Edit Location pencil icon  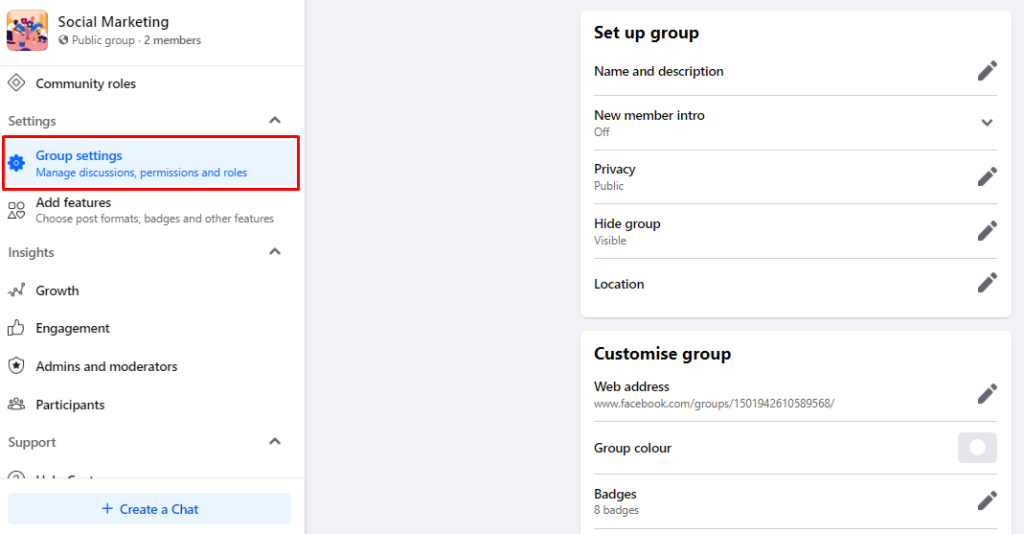pyautogui.click(x=987, y=283)
